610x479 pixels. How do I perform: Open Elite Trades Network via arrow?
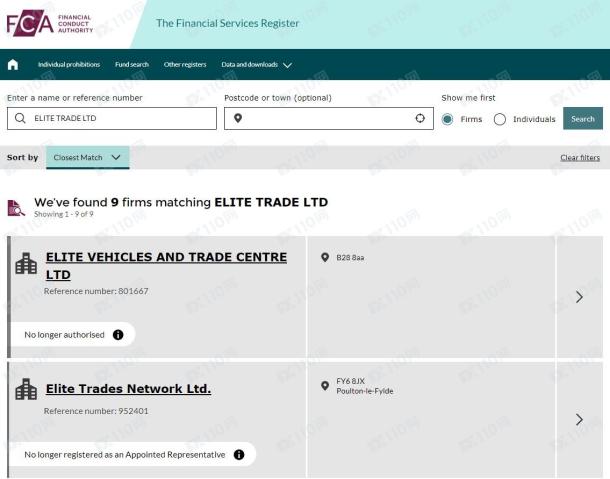579,419
